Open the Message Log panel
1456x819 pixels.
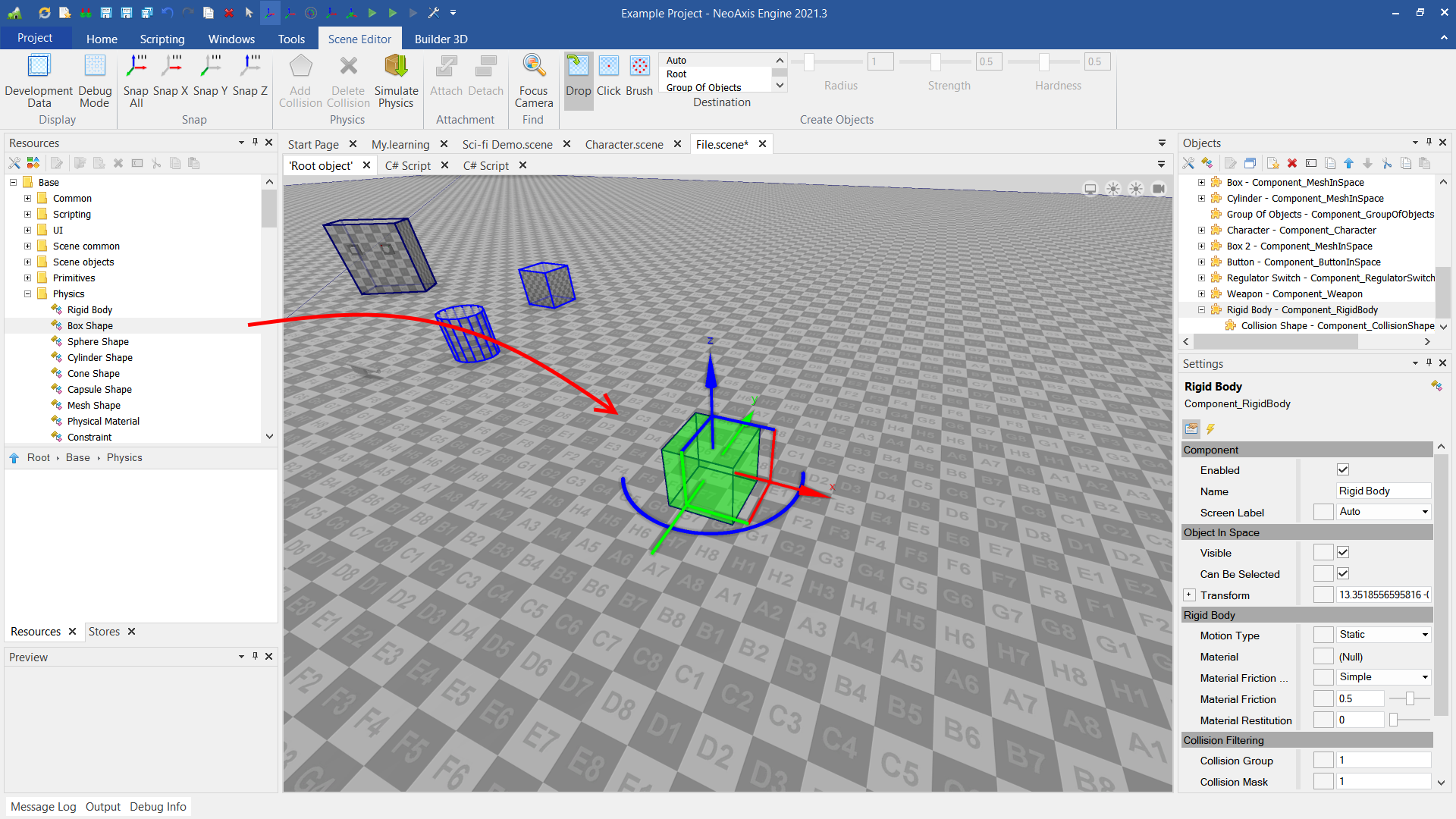point(43,807)
